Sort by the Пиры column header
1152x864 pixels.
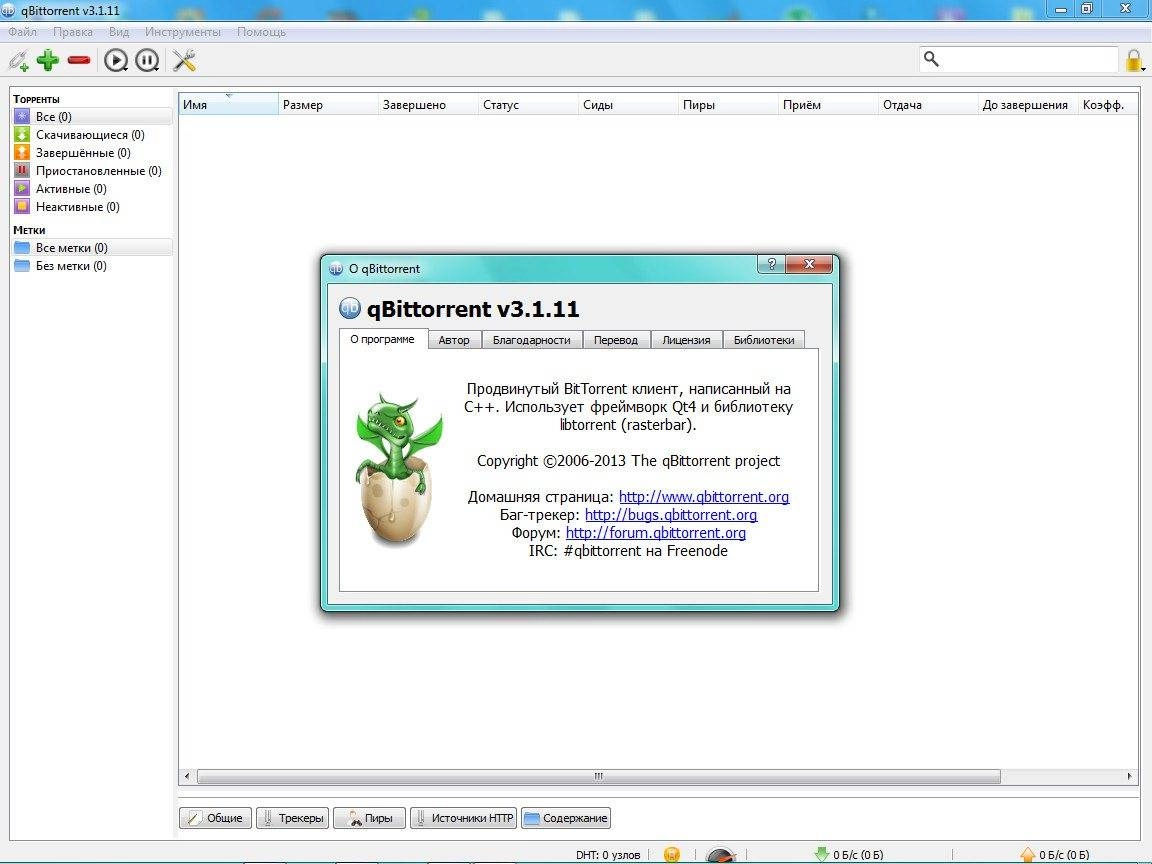click(728, 104)
